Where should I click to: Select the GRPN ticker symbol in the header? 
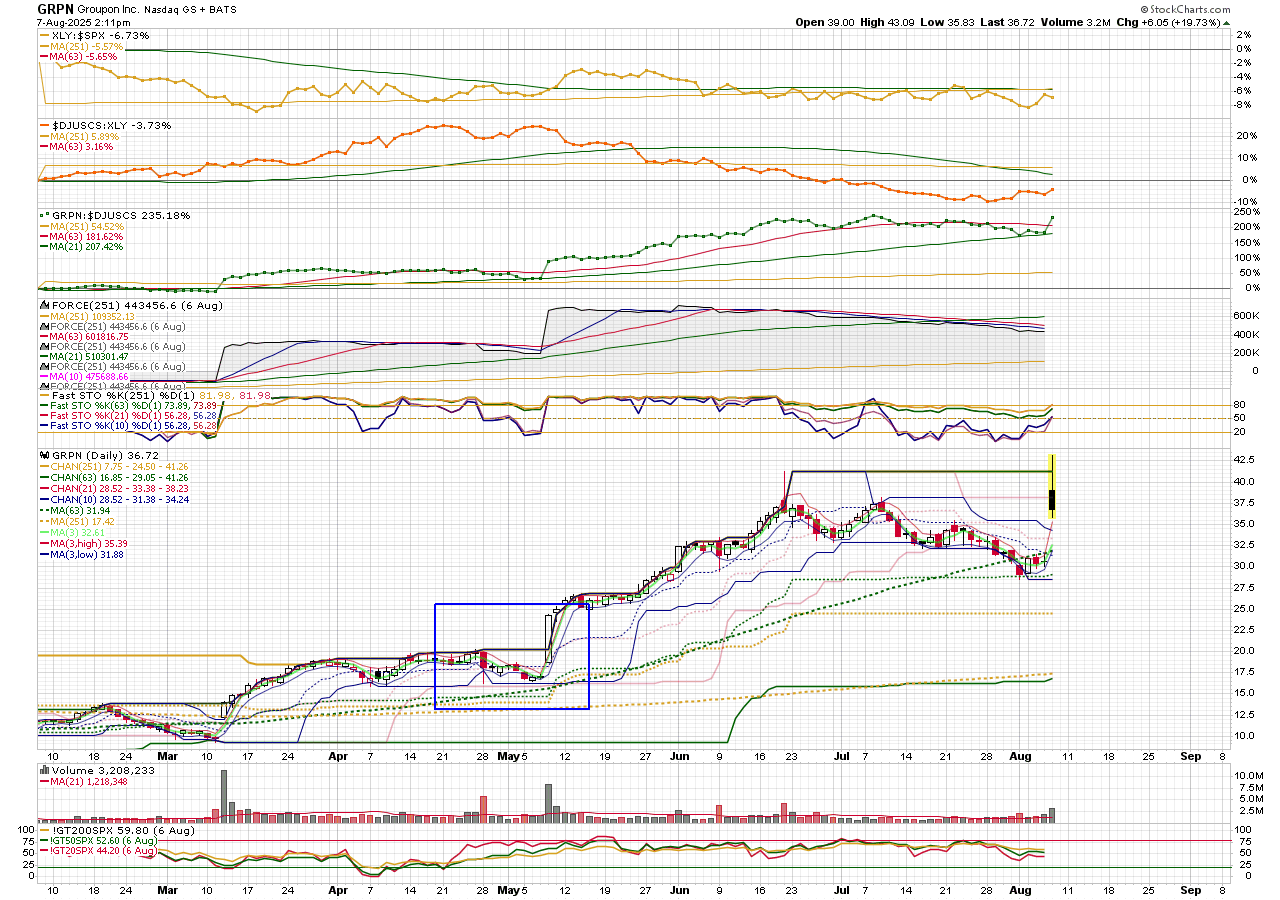tap(56, 8)
